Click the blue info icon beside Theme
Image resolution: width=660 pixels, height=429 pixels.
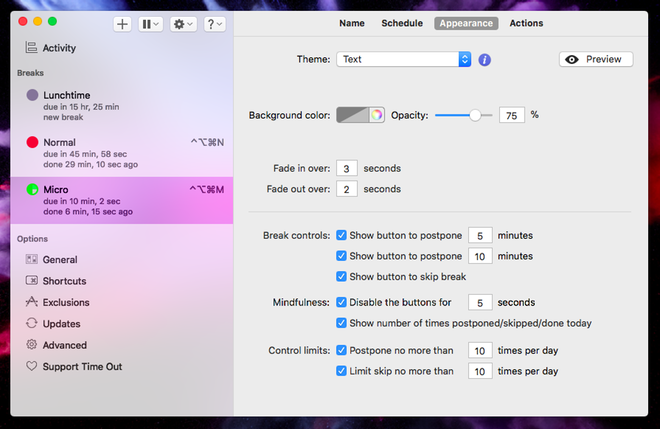click(485, 60)
